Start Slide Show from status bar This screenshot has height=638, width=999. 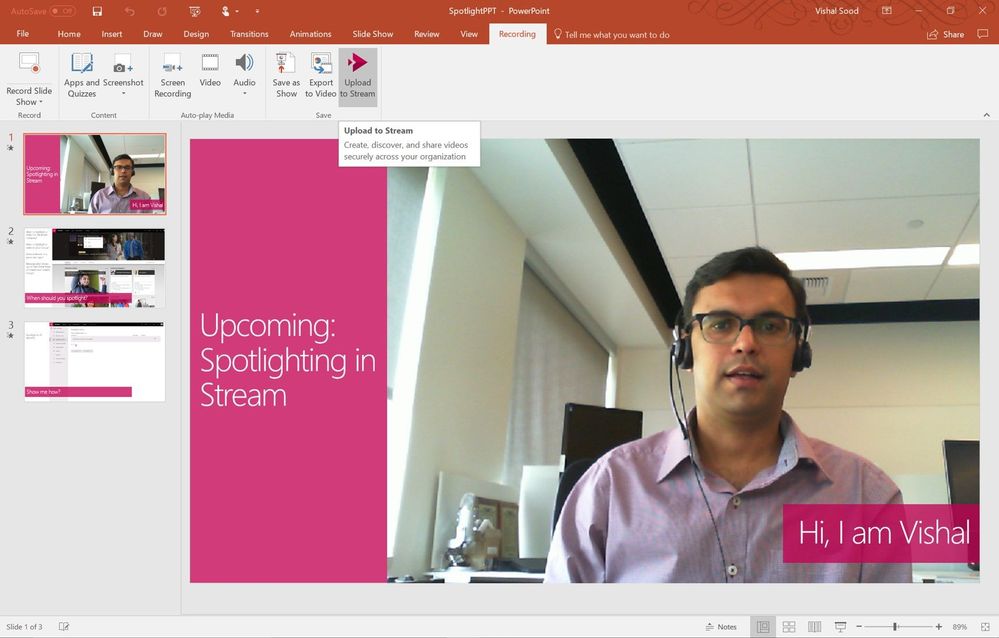pos(840,627)
